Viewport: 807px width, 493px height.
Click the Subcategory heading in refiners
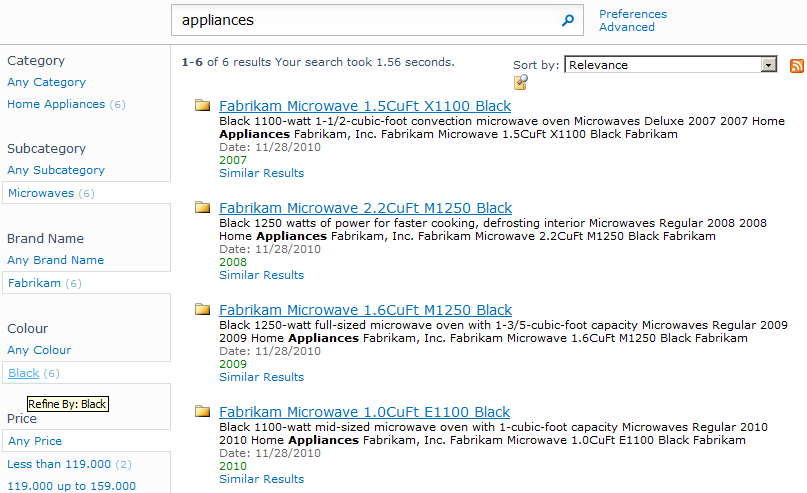[x=46, y=149]
